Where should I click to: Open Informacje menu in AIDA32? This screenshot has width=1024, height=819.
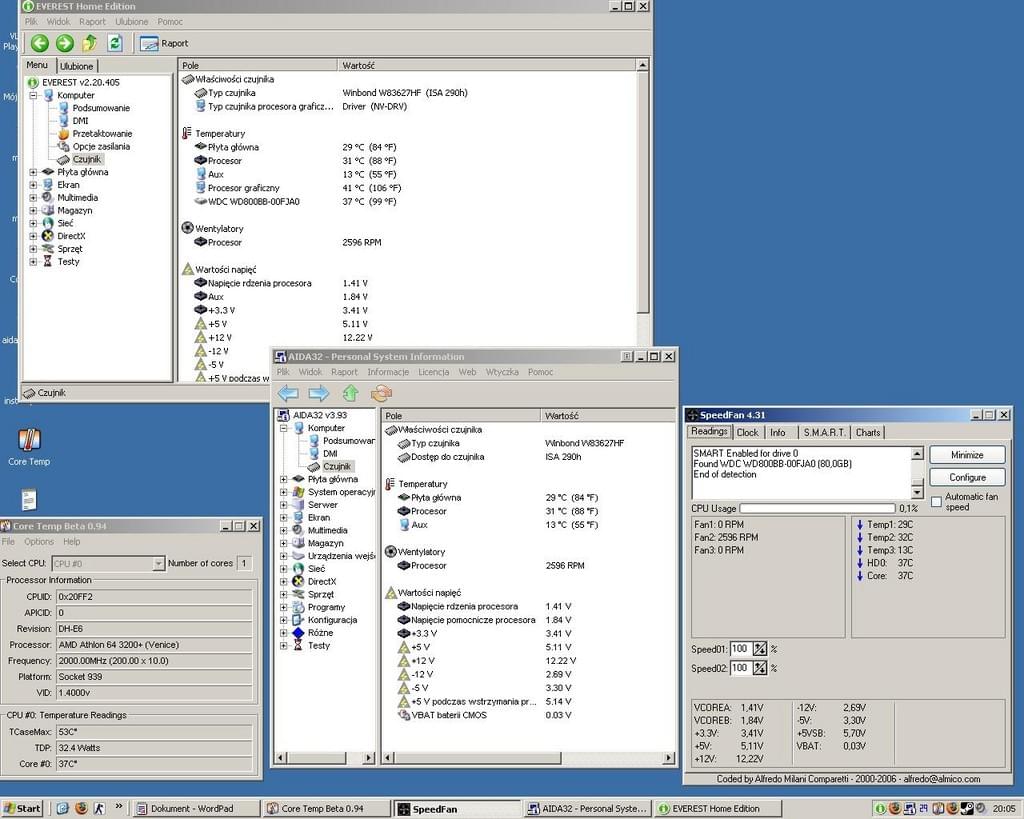(x=388, y=372)
